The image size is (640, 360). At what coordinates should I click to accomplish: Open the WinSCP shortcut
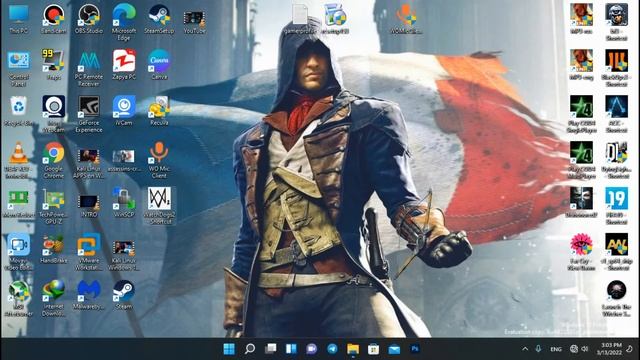124,203
